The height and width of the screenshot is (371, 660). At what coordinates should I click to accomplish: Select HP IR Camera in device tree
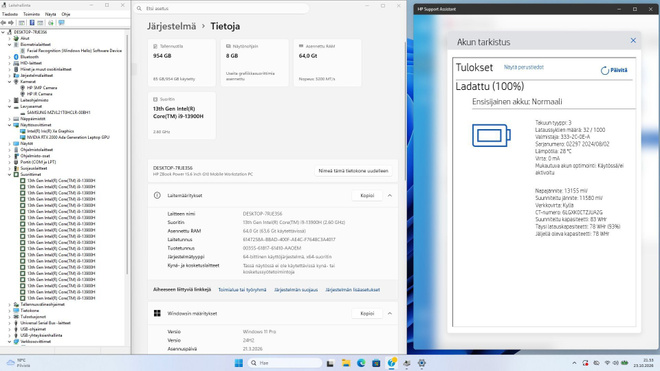[x=40, y=94]
